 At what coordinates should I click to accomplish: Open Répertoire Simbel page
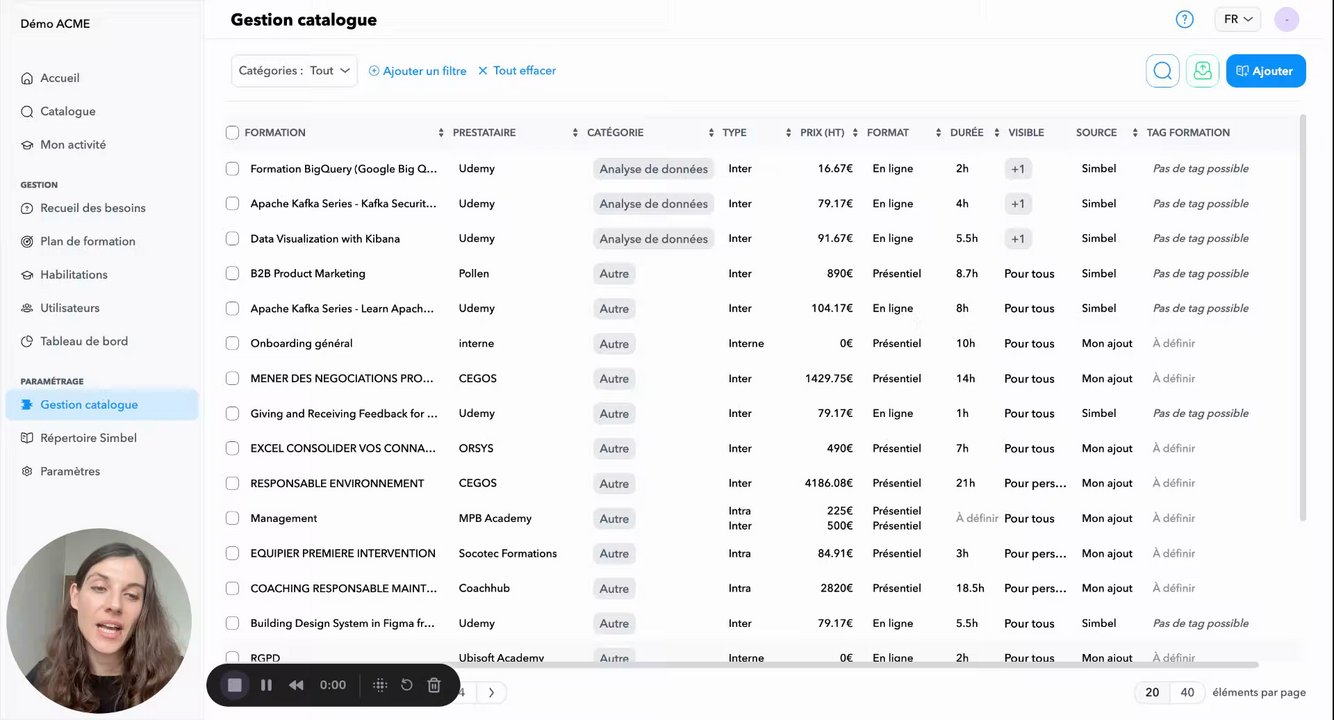pos(88,438)
